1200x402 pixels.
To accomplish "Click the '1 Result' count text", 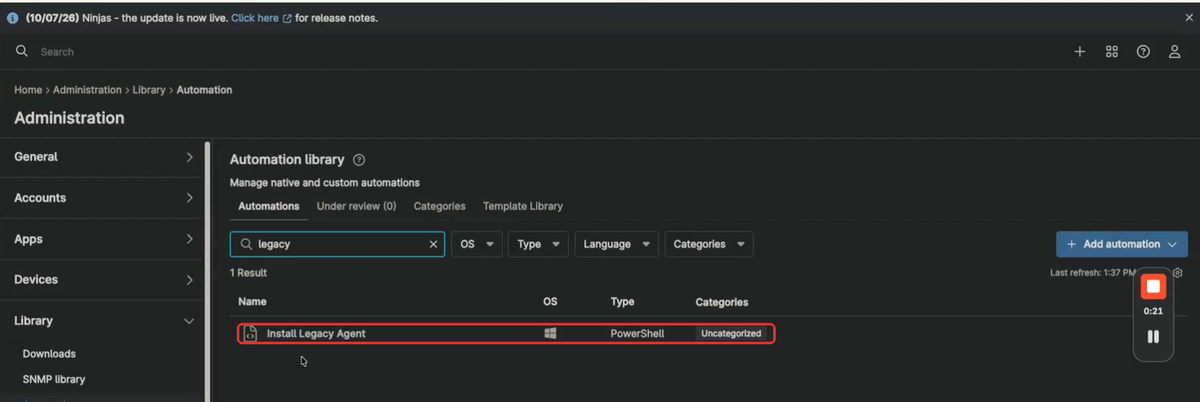I will (x=248, y=273).
